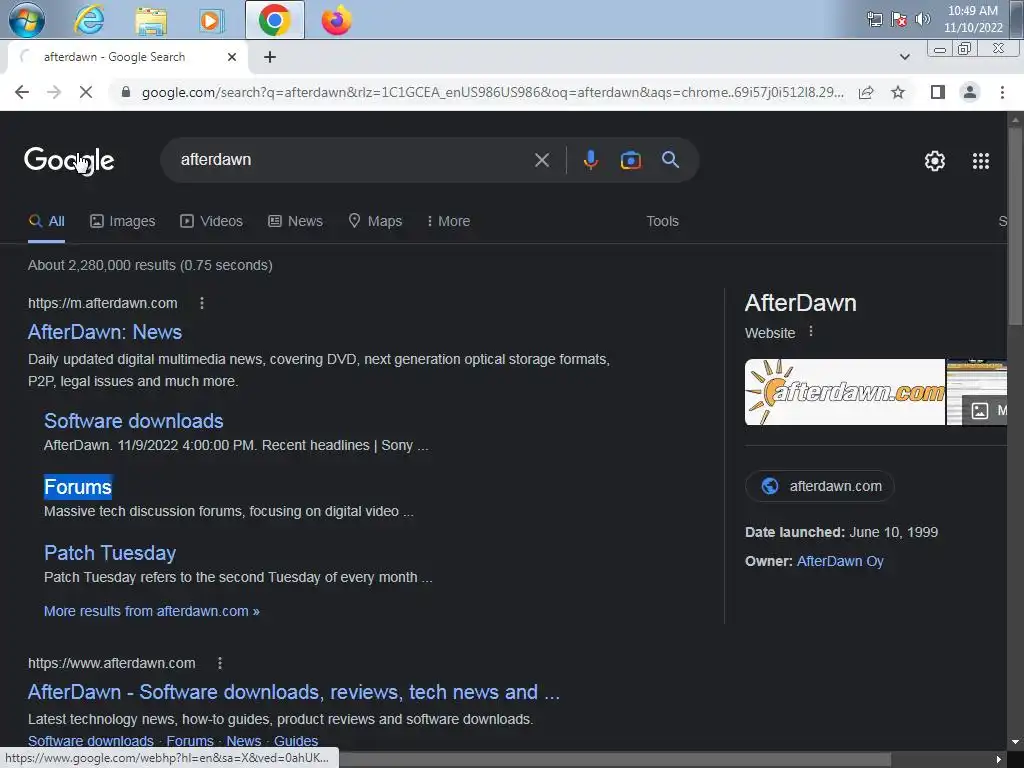This screenshot has height=768, width=1024.
Task: Open more images in knowledge panel
Action: pos(985,410)
